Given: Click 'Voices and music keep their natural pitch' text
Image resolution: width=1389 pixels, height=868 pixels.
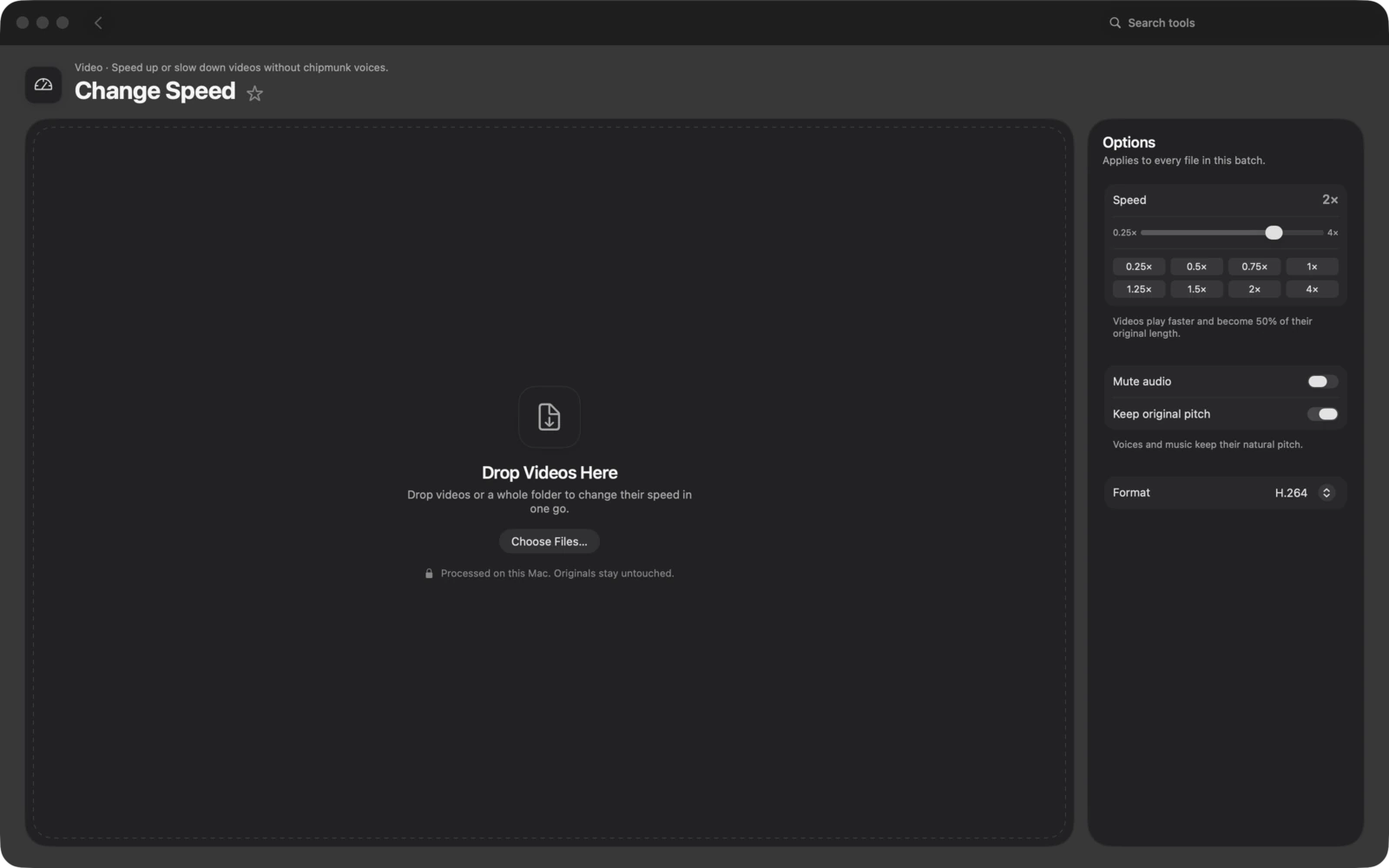Looking at the screenshot, I should pyautogui.click(x=1208, y=444).
